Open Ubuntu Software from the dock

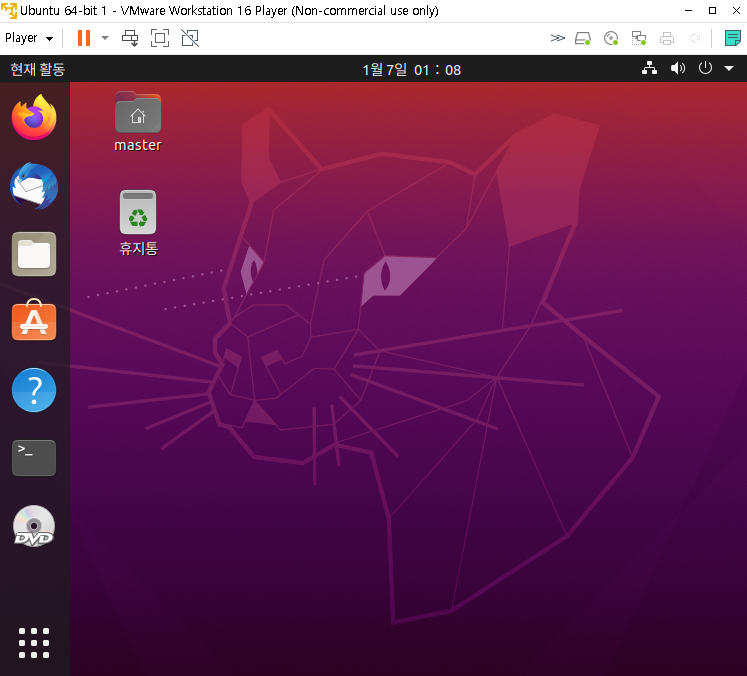(34, 321)
